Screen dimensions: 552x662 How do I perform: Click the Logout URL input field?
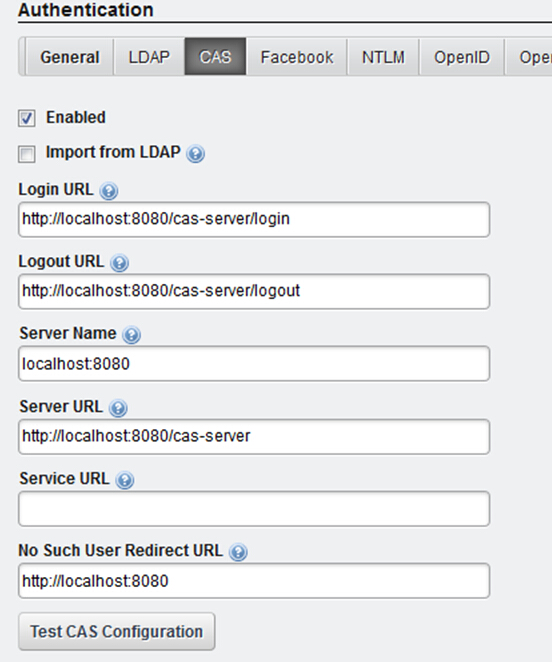click(x=254, y=292)
